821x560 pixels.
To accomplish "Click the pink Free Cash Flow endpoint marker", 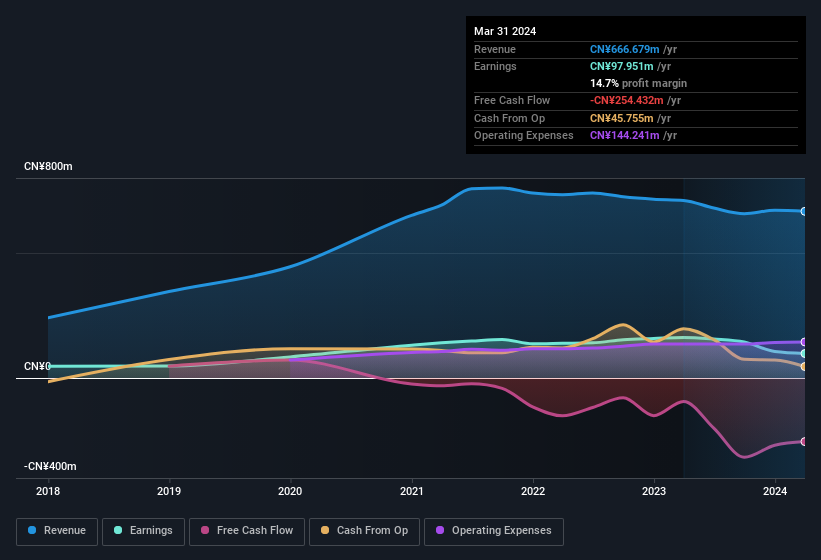I will pyautogui.click(x=804, y=442).
